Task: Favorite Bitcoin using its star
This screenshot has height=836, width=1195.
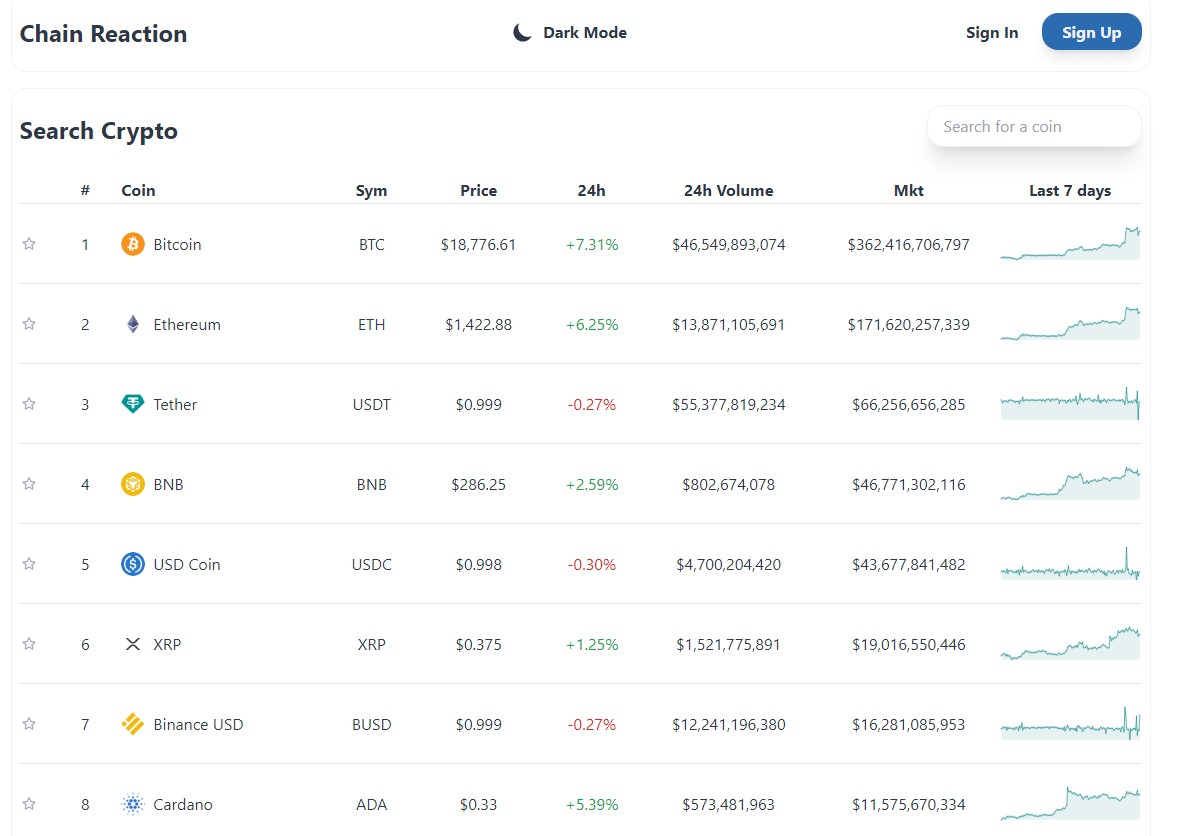Action: coord(29,242)
